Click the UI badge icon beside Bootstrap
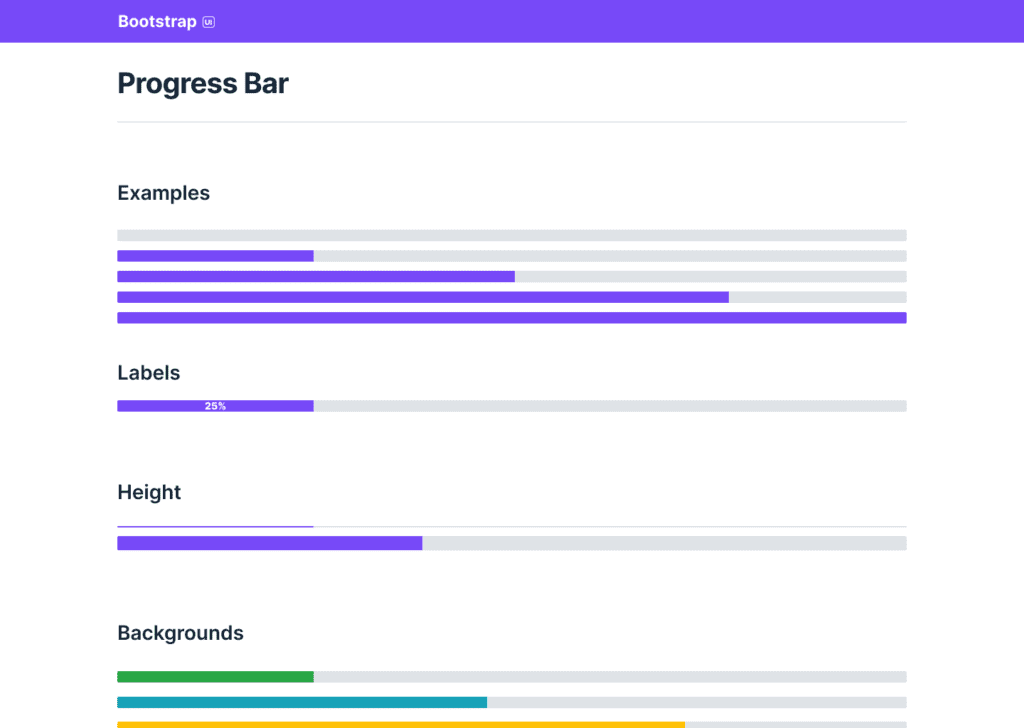Image resolution: width=1024 pixels, height=728 pixels. (208, 21)
